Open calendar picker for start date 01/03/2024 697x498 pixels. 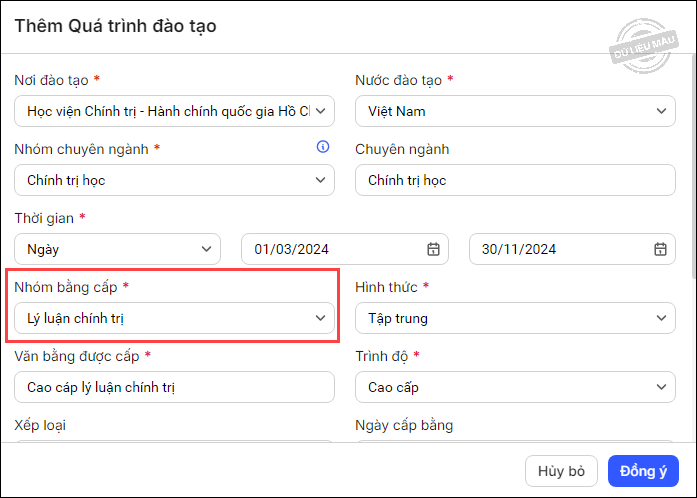[x=433, y=249]
